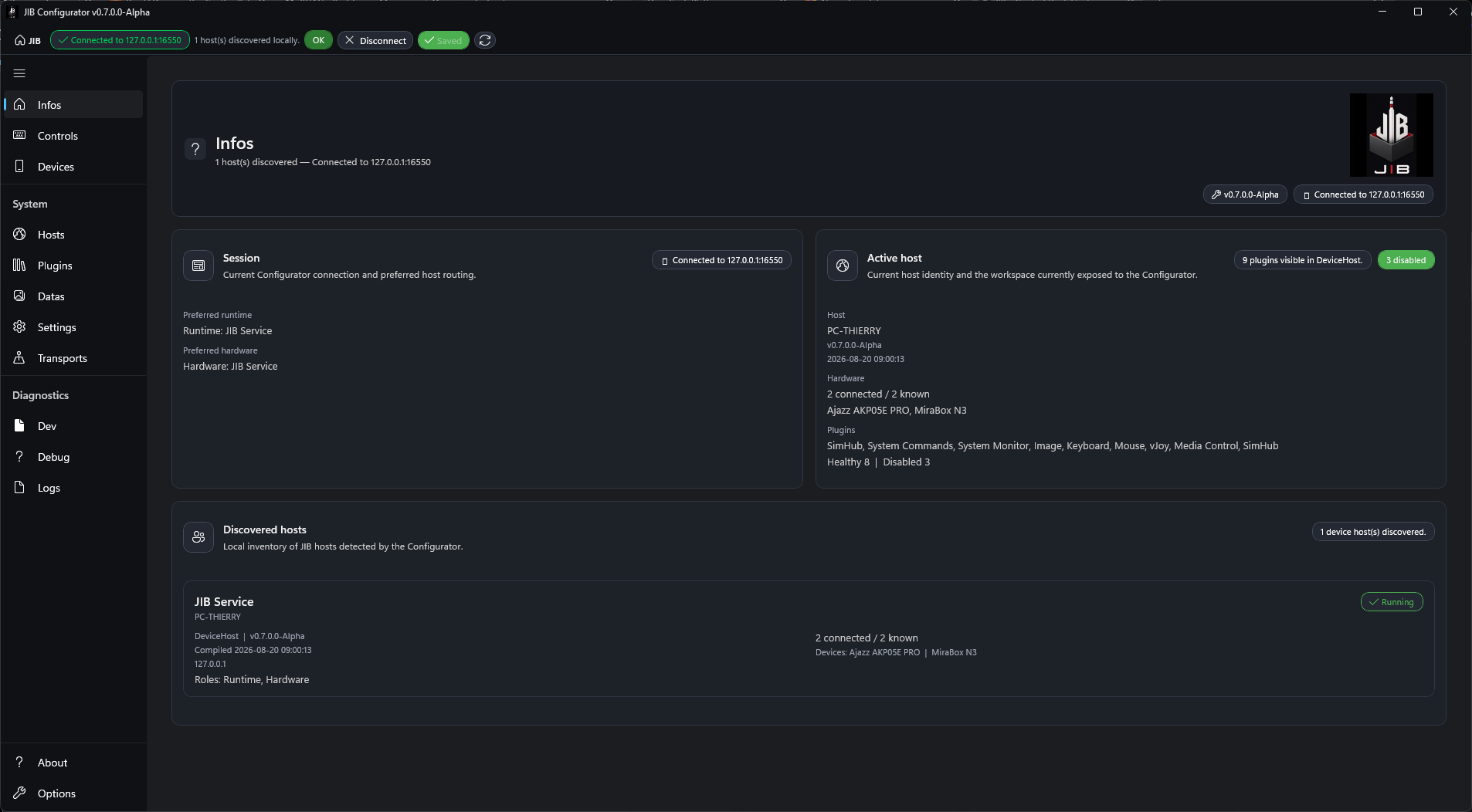This screenshot has width=1472, height=812.
Task: Click the 9 plugins visible in DeviceHost badge
Action: pos(1302,260)
